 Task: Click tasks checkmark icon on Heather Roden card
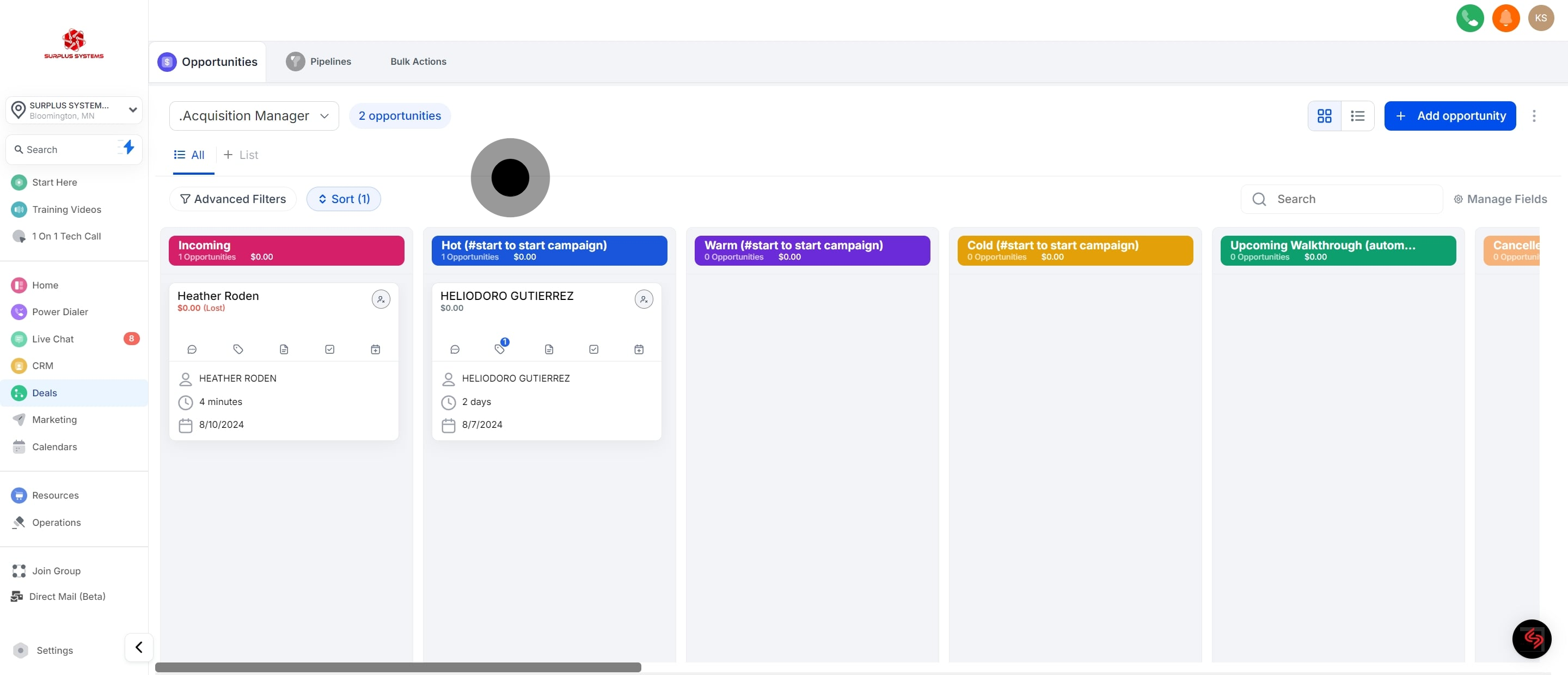(x=329, y=349)
